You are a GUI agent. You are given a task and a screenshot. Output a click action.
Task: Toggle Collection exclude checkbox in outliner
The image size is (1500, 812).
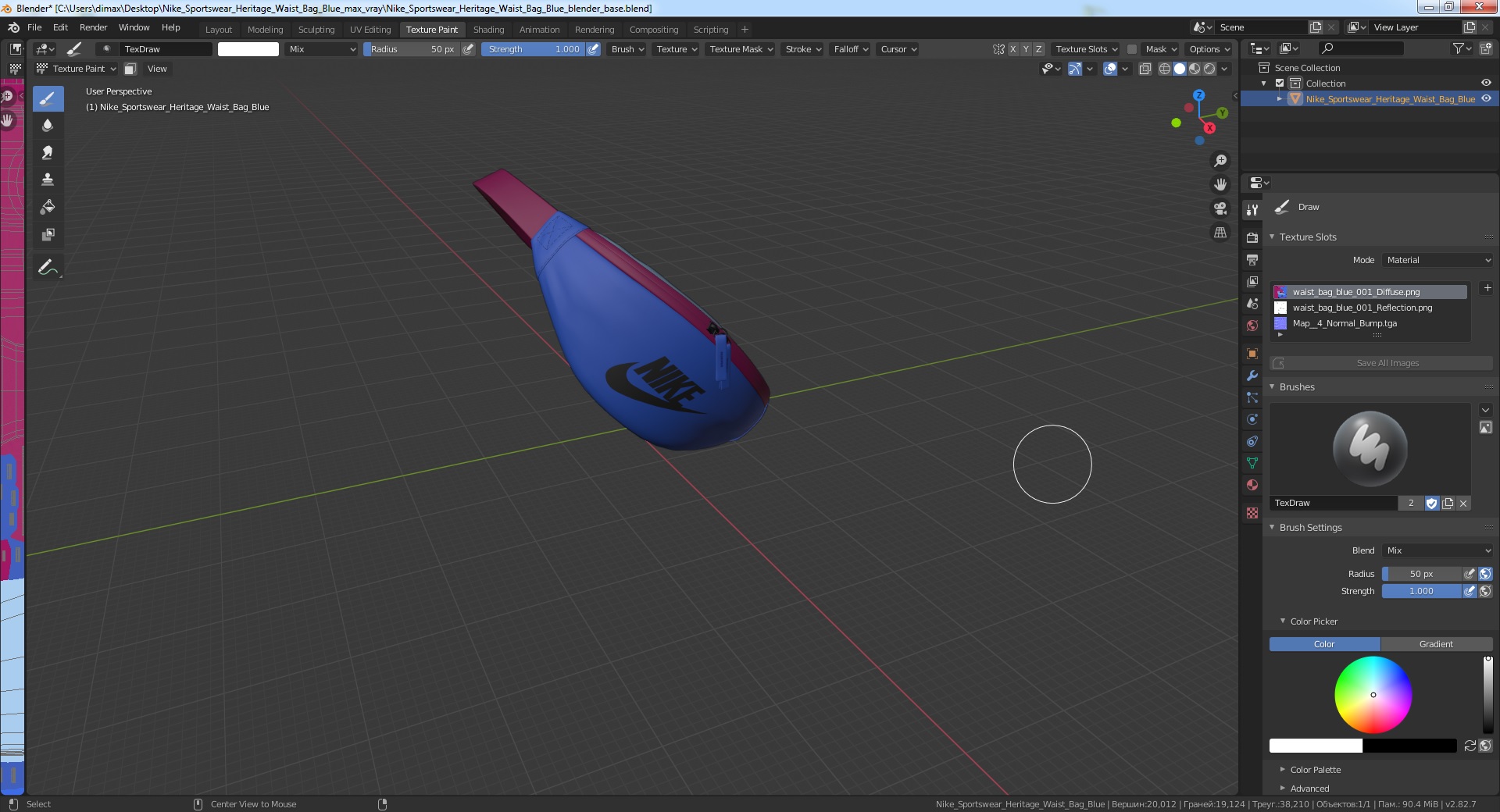pyautogui.click(x=1280, y=84)
